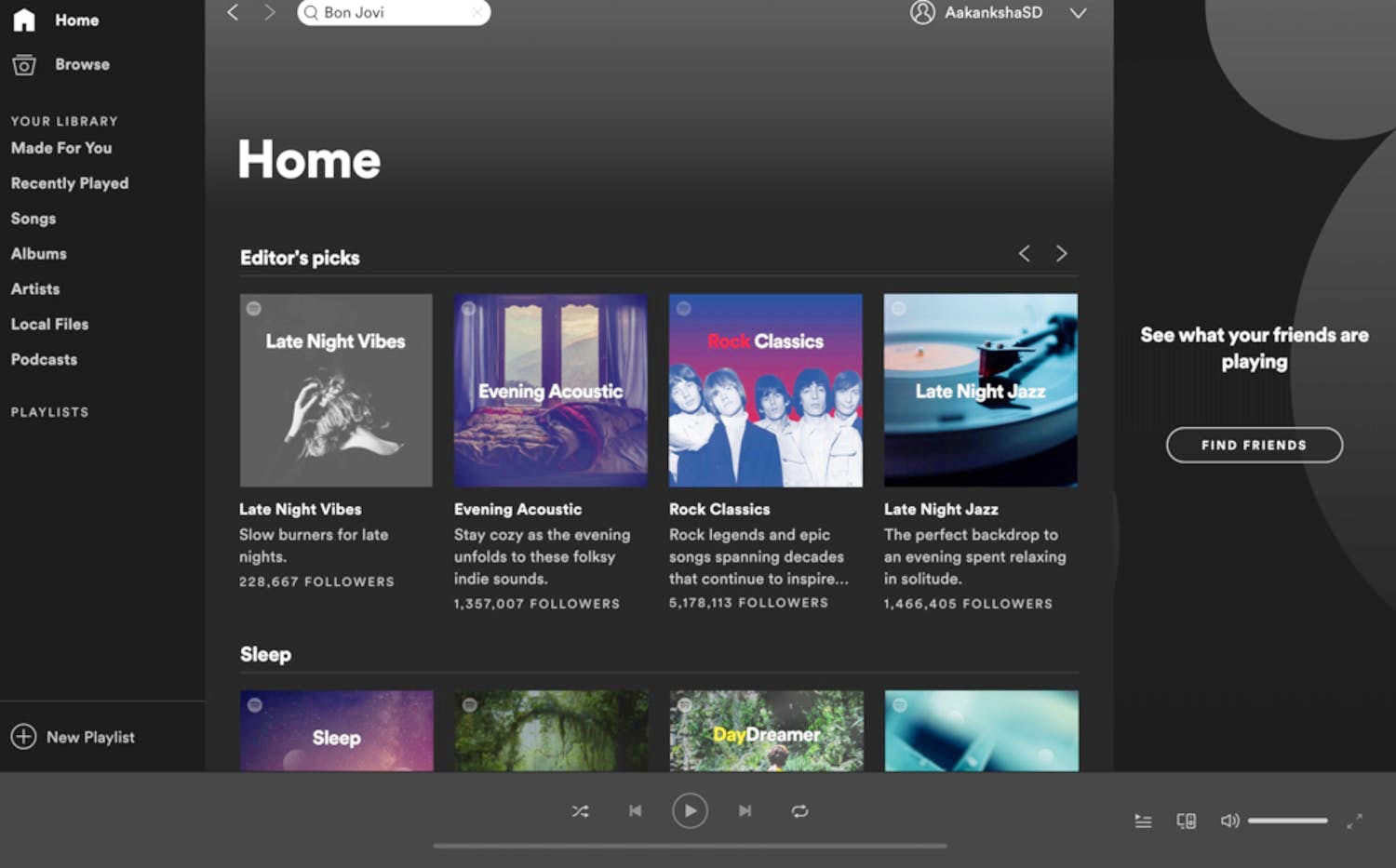Click the 1,466,405 FOLLOWERS text

pos(968,604)
